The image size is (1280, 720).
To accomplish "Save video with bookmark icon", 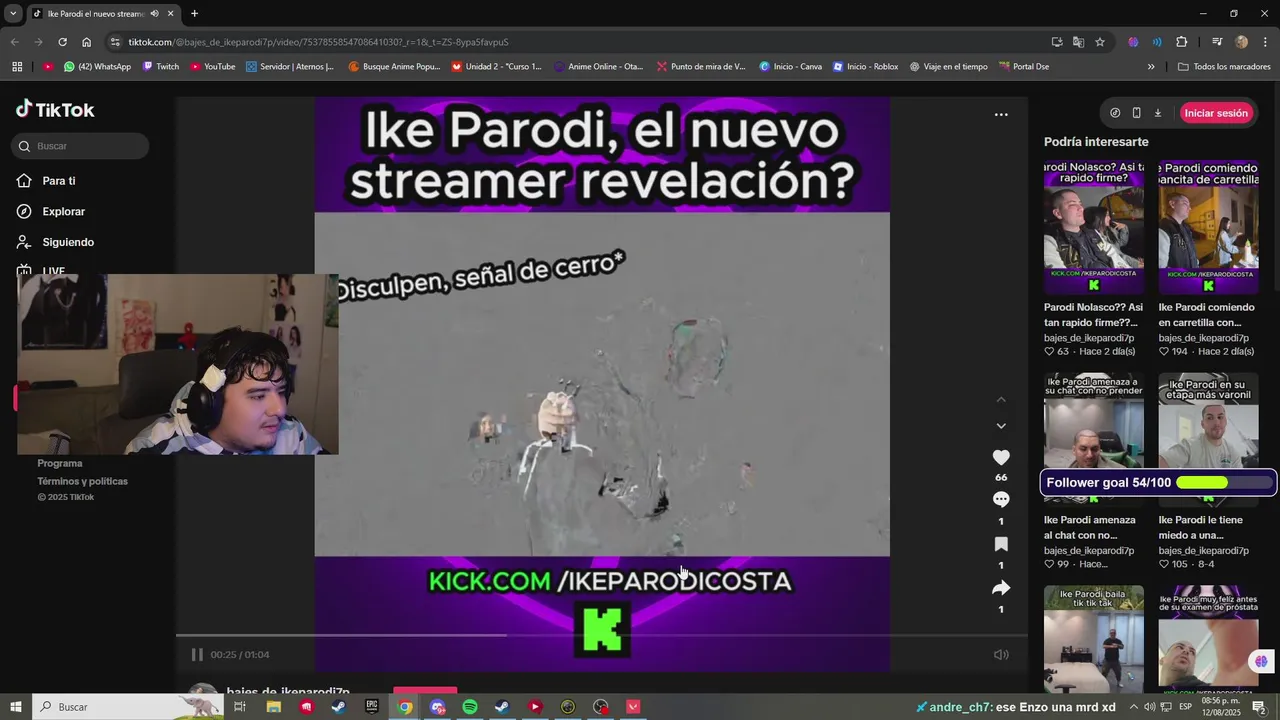I will coord(1001,544).
